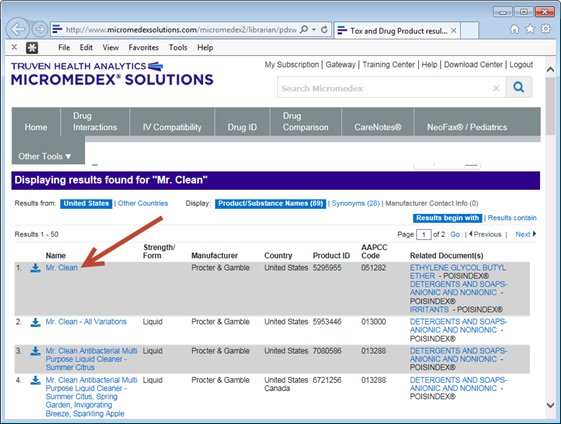Click the blank new tab button
The height and width of the screenshot is (424, 561).
click(x=469, y=30)
